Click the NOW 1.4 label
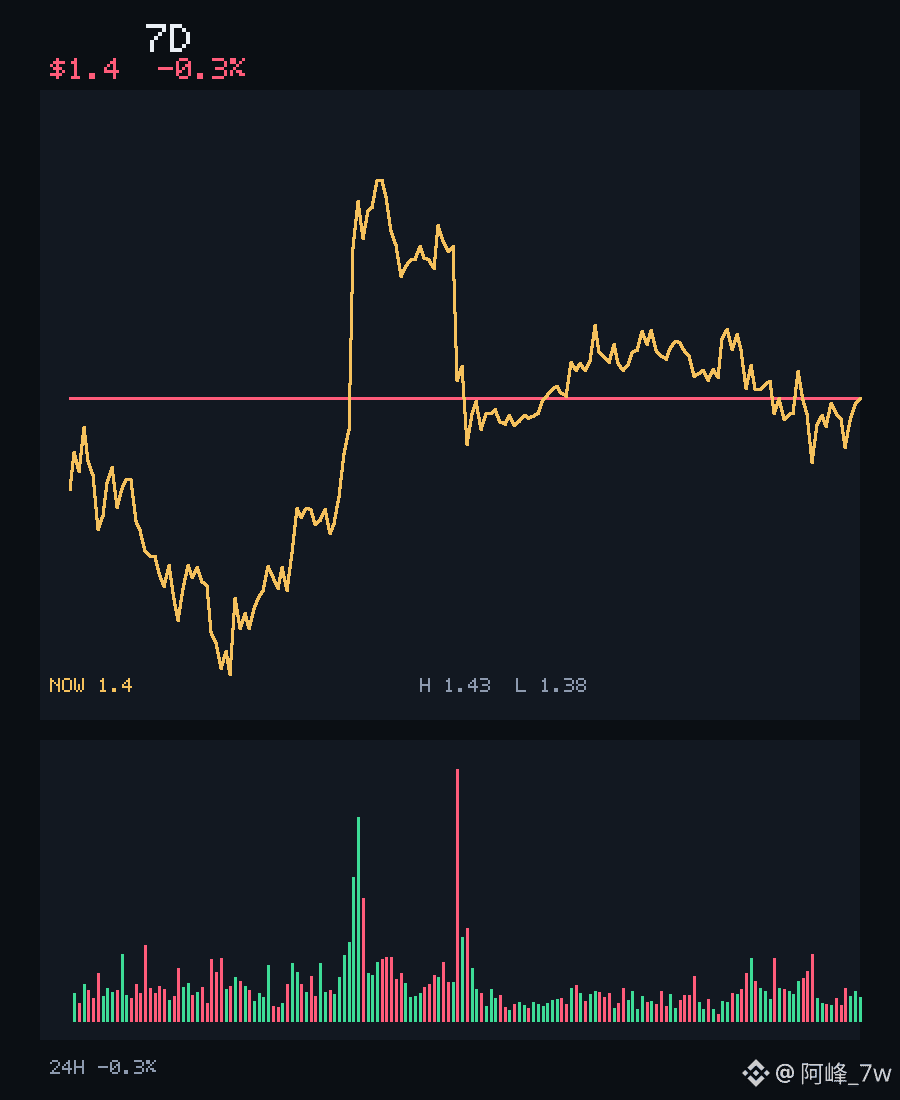Viewport: 900px width, 1100px height. (90, 685)
